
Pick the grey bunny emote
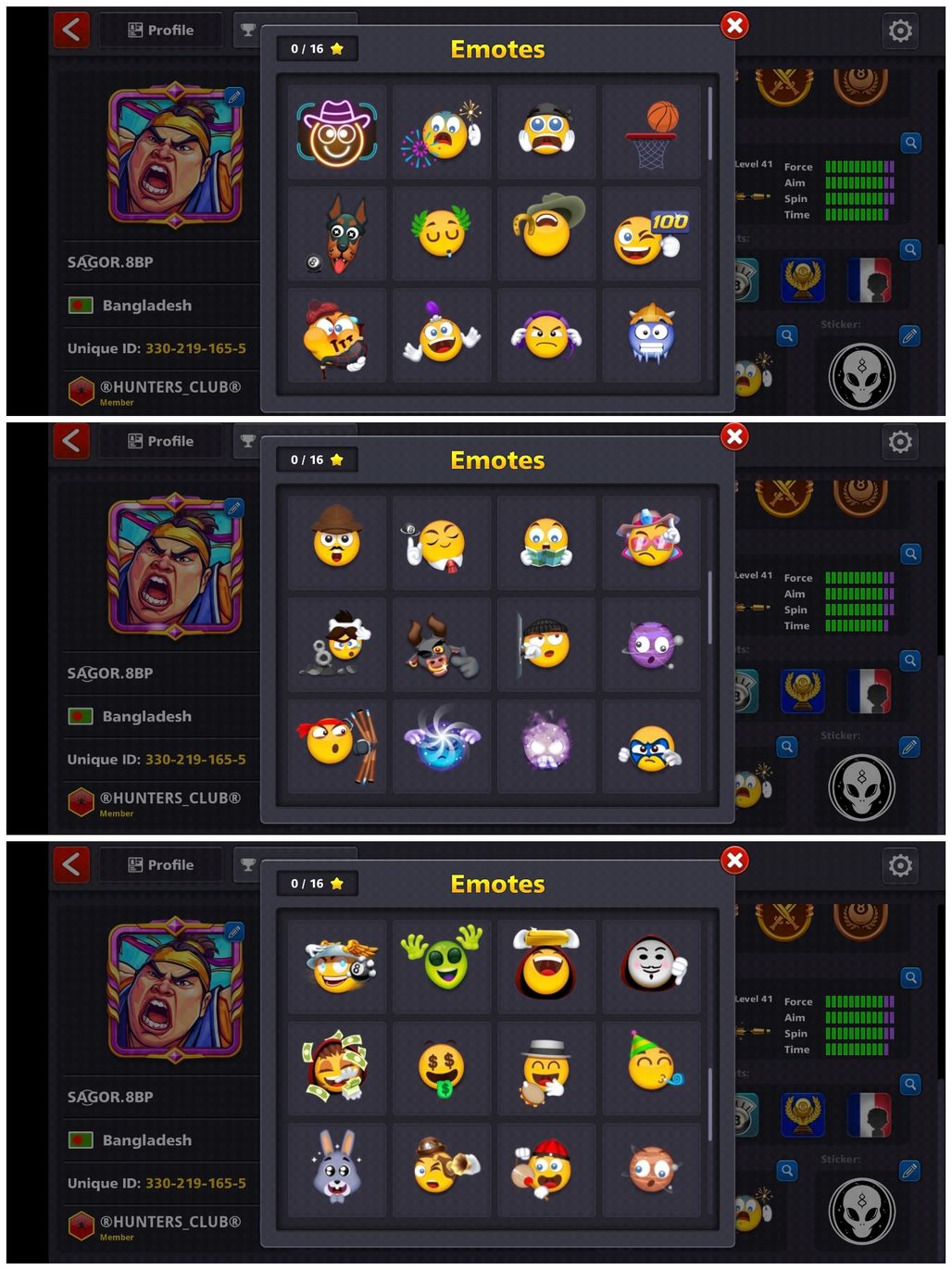click(x=337, y=1170)
